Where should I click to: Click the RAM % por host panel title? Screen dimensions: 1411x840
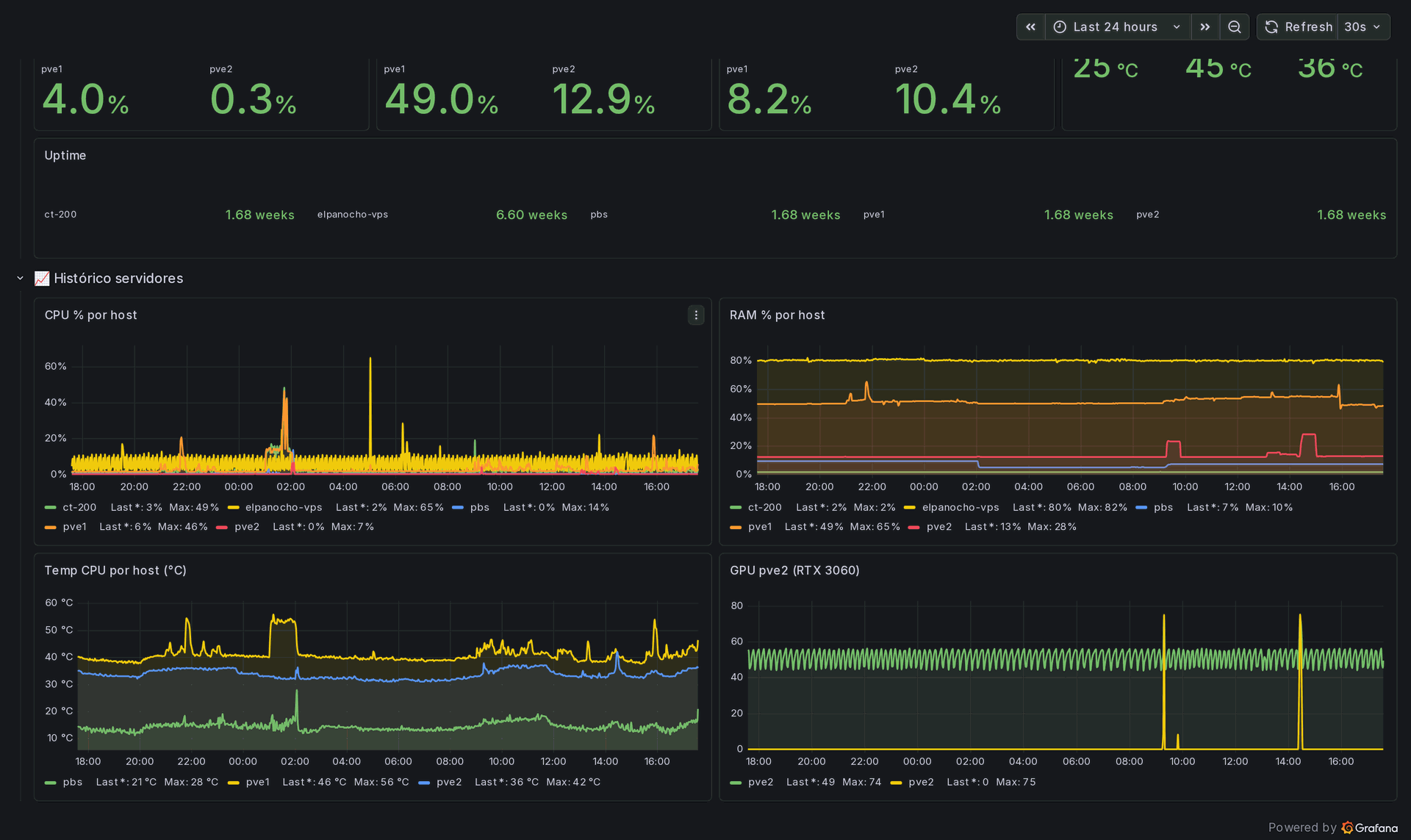[x=777, y=315]
